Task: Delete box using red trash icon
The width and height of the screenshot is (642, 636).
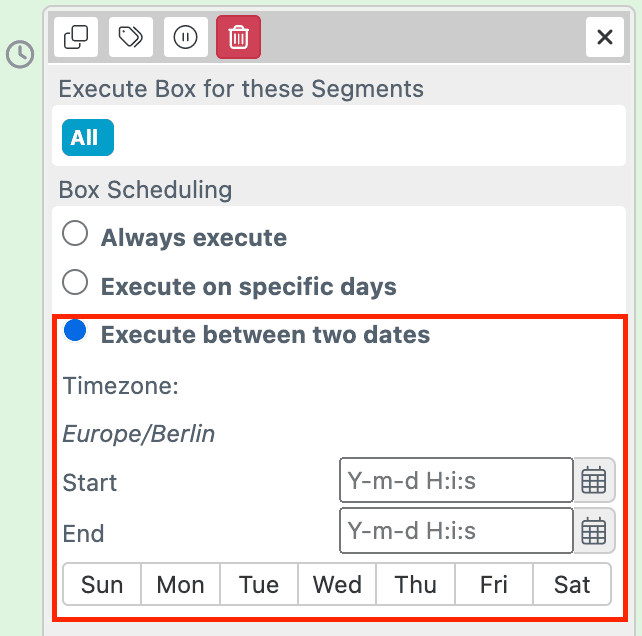Action: click(238, 38)
